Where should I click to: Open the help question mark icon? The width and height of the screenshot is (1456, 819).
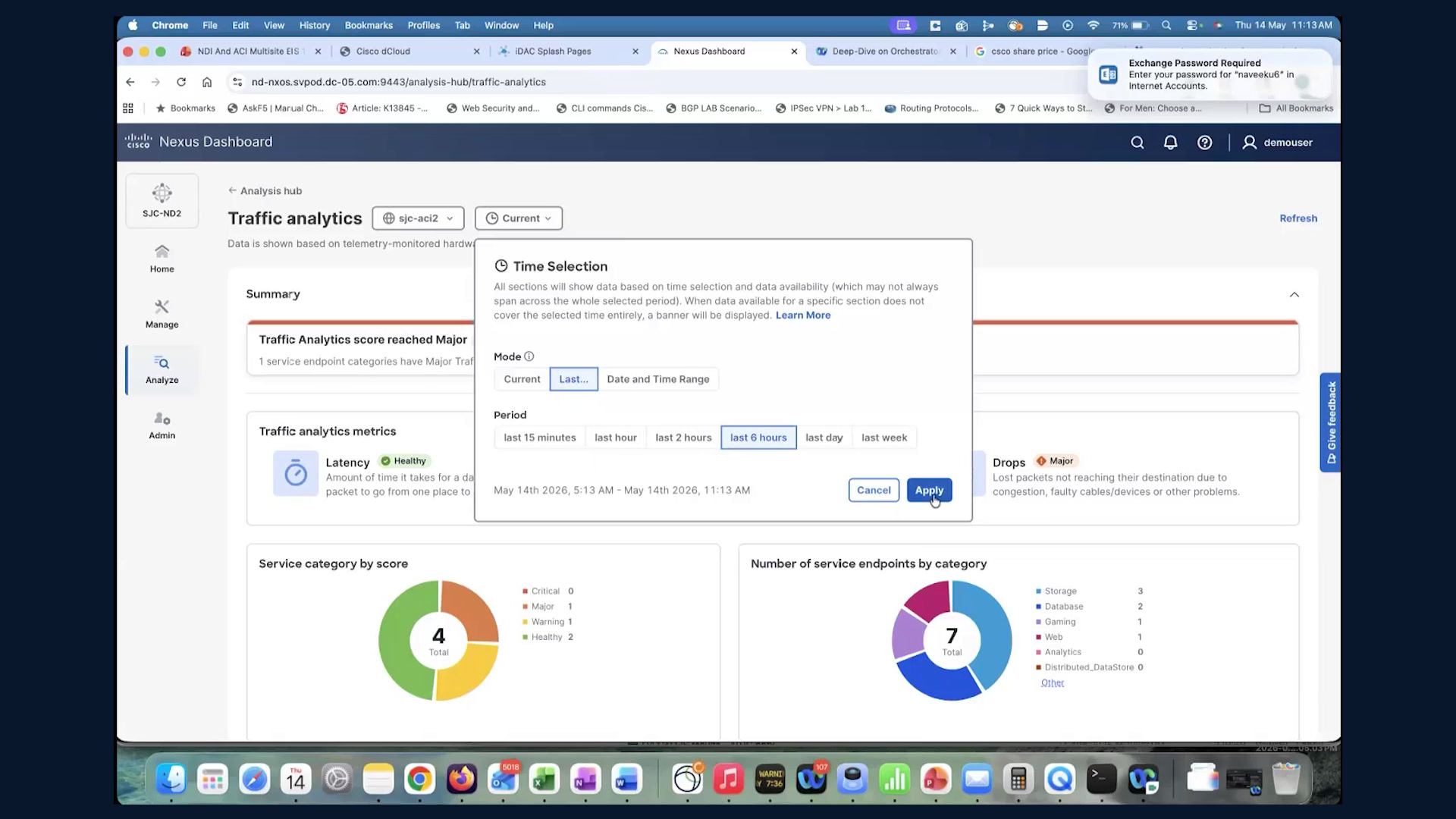(x=1204, y=143)
